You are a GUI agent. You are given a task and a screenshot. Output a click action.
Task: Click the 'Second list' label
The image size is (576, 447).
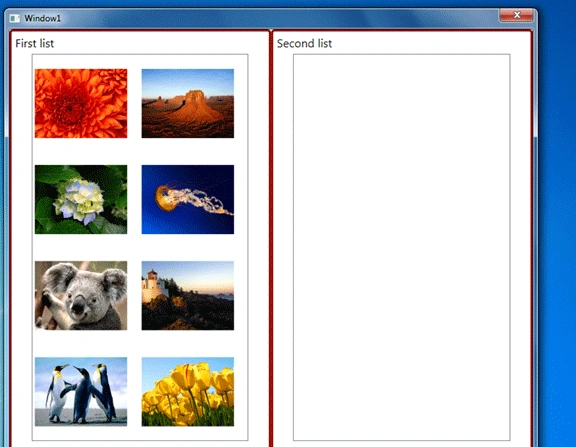click(x=304, y=43)
